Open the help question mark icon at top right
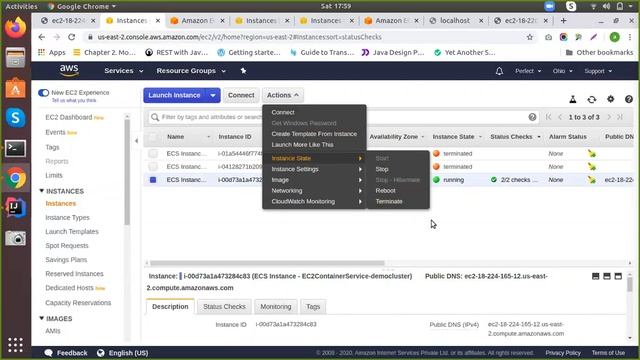The height and width of the screenshot is (360, 640). [629, 99]
